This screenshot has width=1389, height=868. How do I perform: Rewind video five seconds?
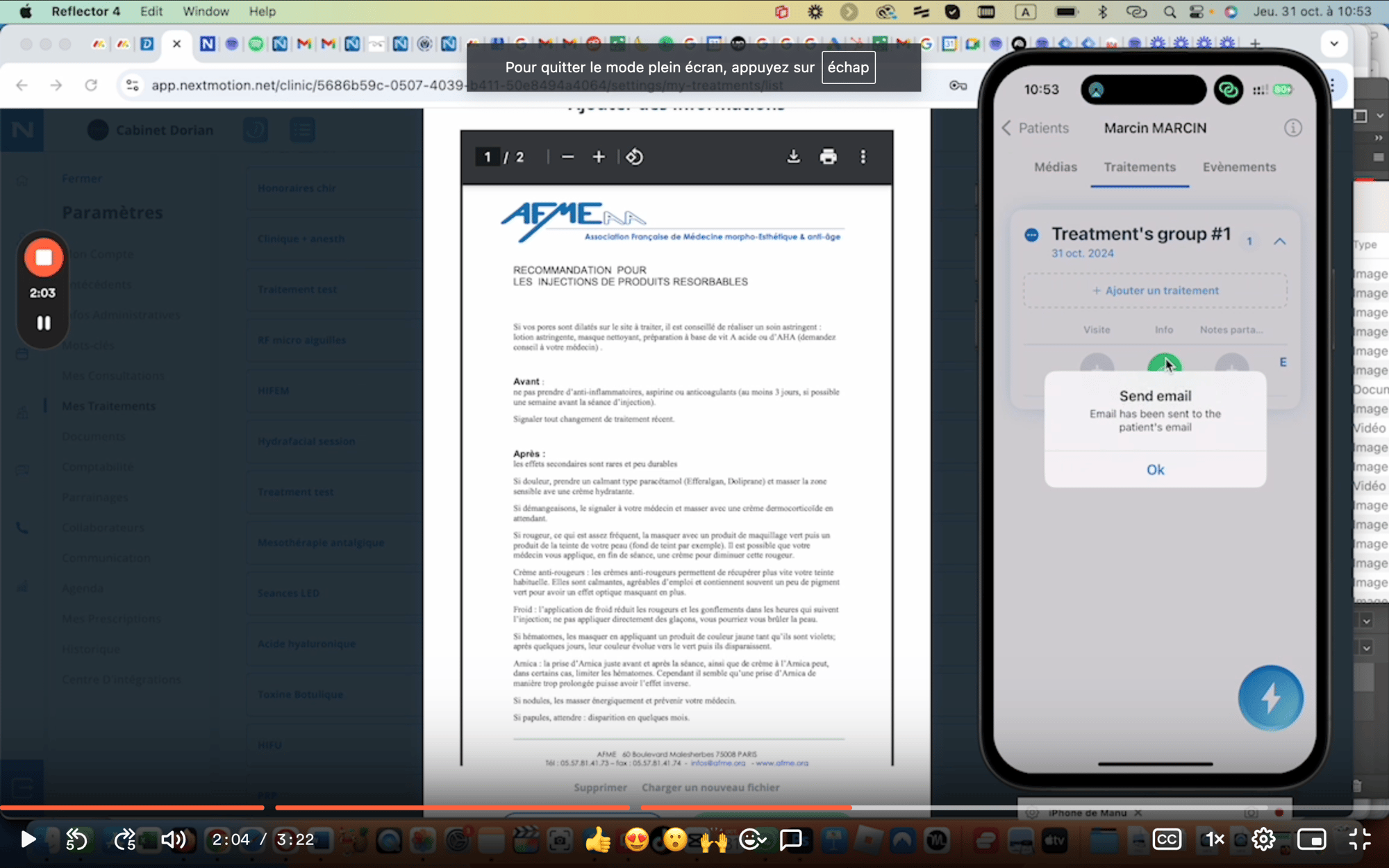point(76,839)
